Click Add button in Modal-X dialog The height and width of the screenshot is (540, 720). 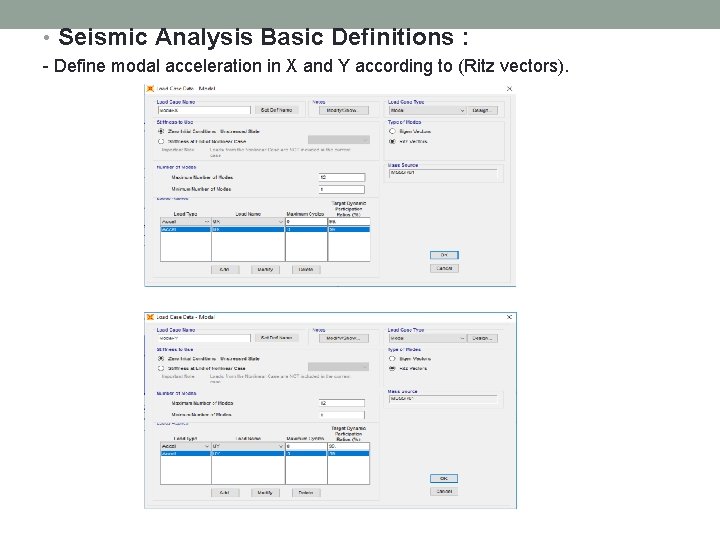point(225,270)
